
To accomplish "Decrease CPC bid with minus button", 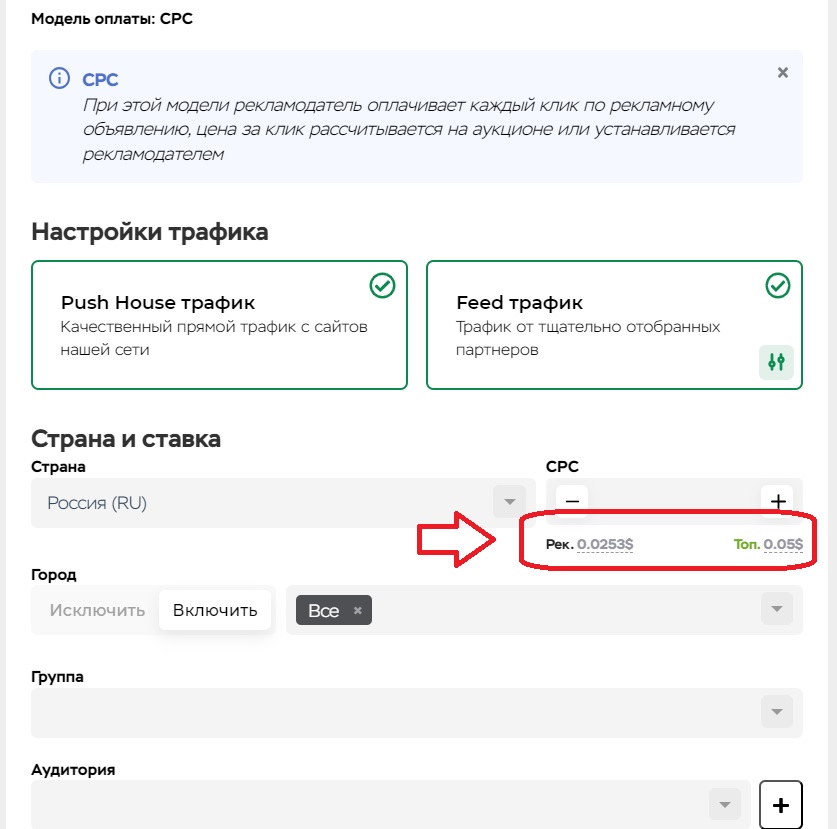I will pyautogui.click(x=572, y=501).
